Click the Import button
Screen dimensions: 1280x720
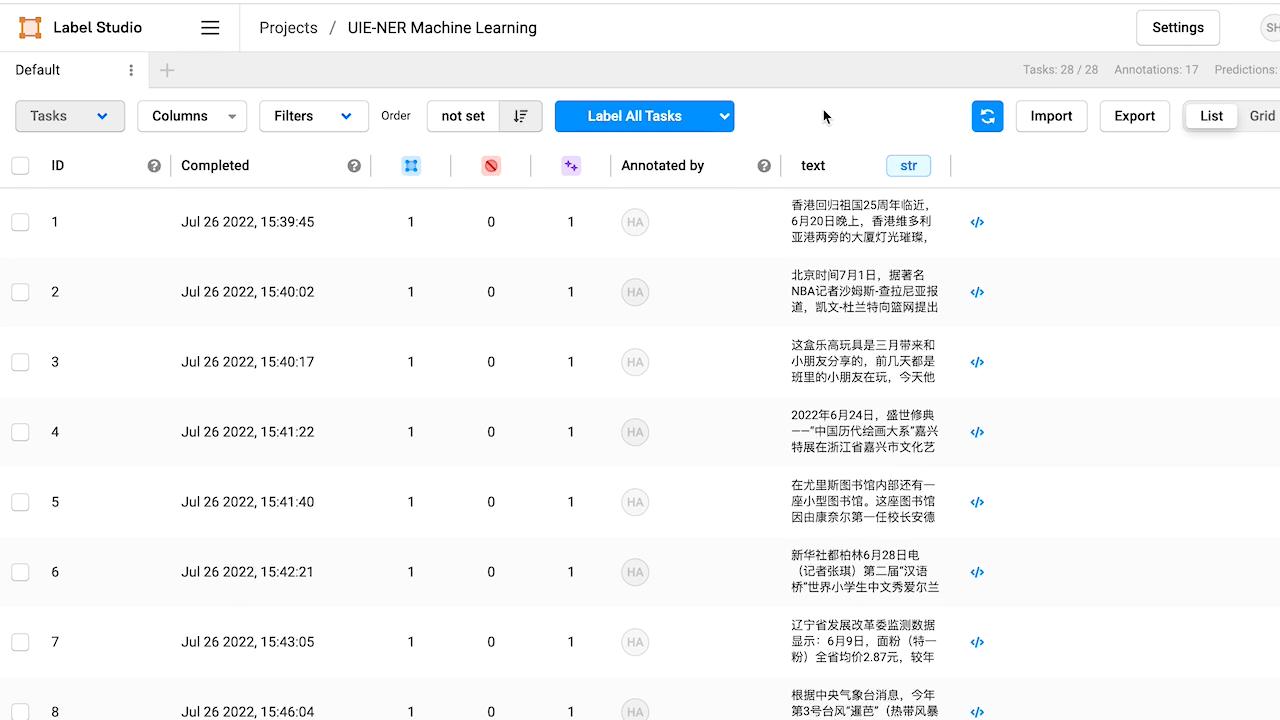[x=1051, y=116]
